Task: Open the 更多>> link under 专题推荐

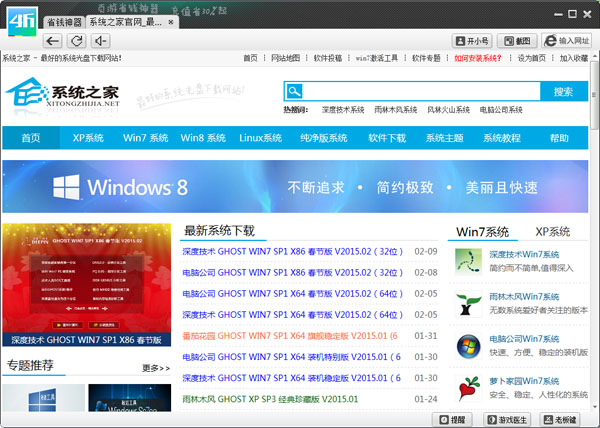Action: point(156,368)
